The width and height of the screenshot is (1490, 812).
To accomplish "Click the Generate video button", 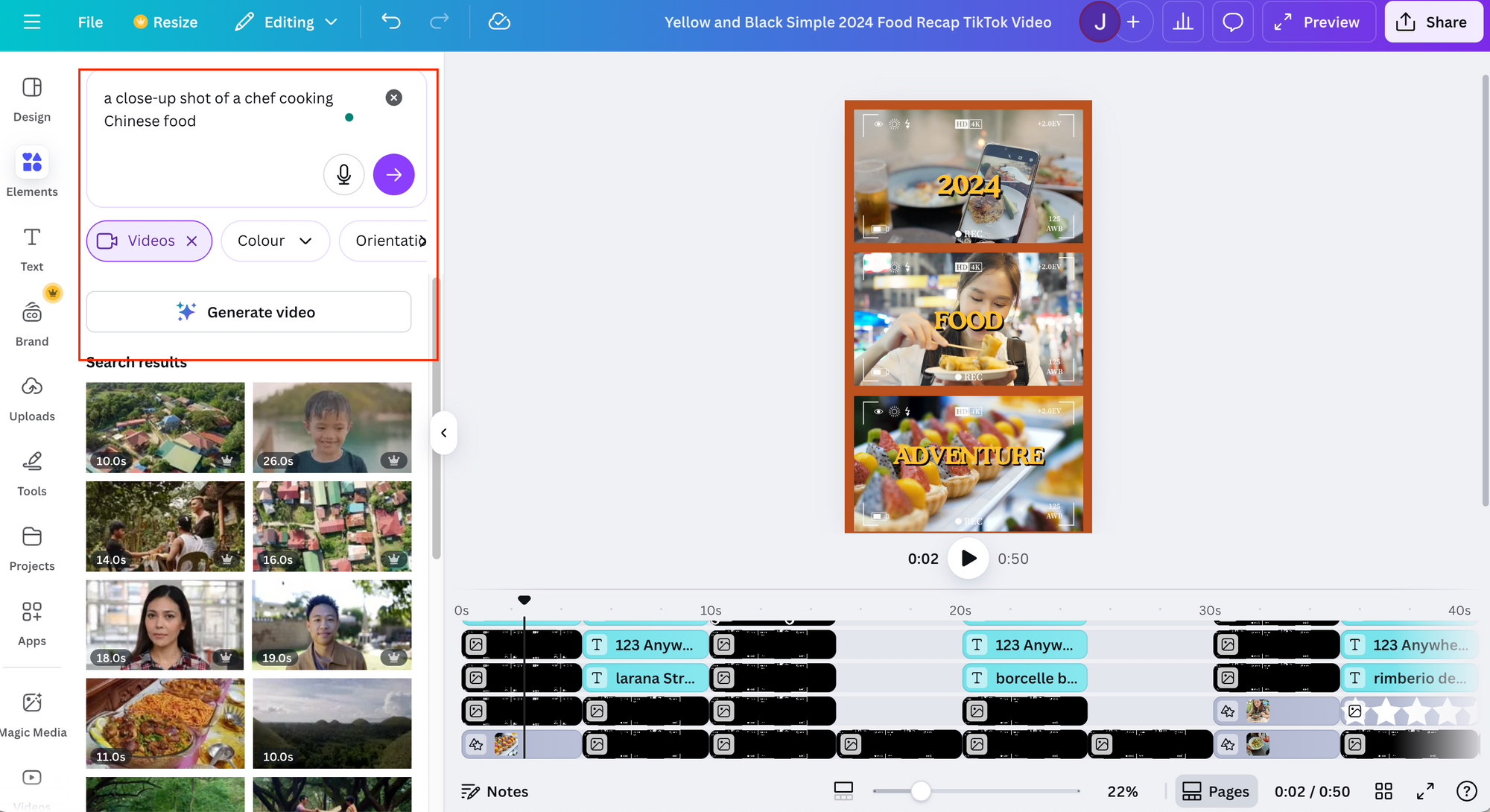I will (249, 312).
